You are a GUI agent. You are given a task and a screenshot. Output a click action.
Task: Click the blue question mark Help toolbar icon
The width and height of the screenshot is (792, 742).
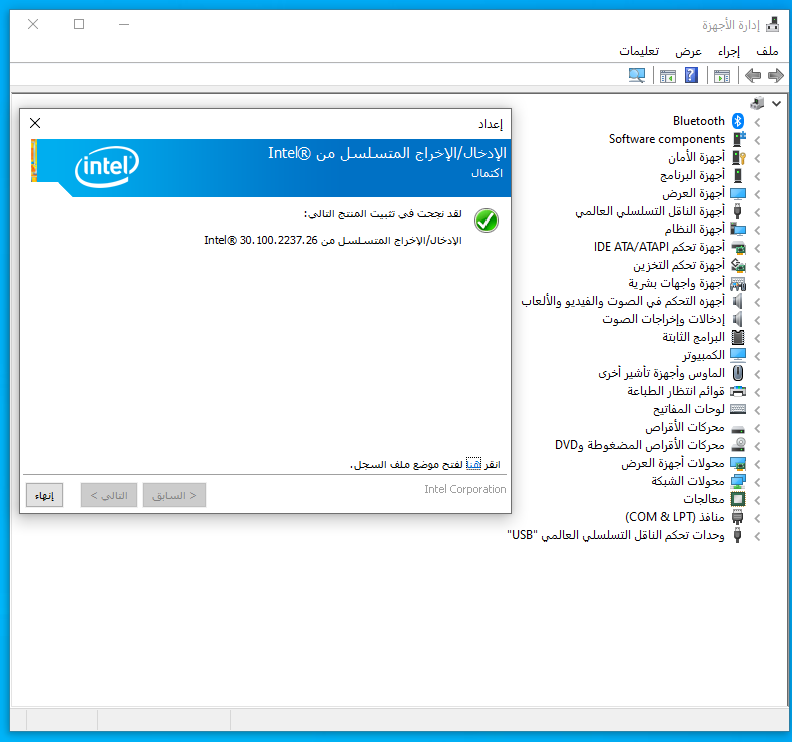tap(691, 76)
